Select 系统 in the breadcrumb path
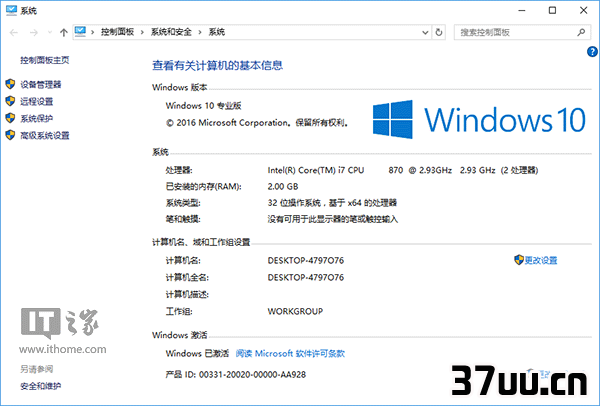The height and width of the screenshot is (406, 600). (217, 32)
